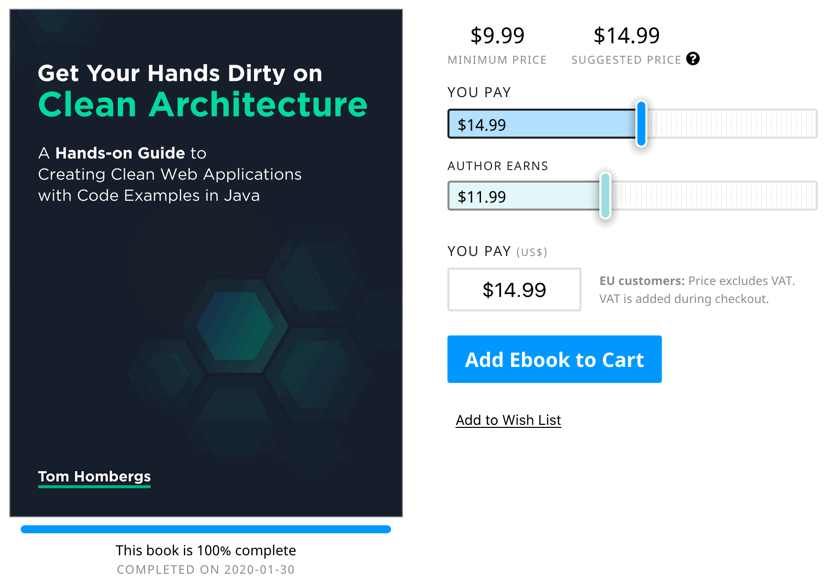
Task: Click the Minimum Price label
Action: pyautogui.click(x=497, y=60)
